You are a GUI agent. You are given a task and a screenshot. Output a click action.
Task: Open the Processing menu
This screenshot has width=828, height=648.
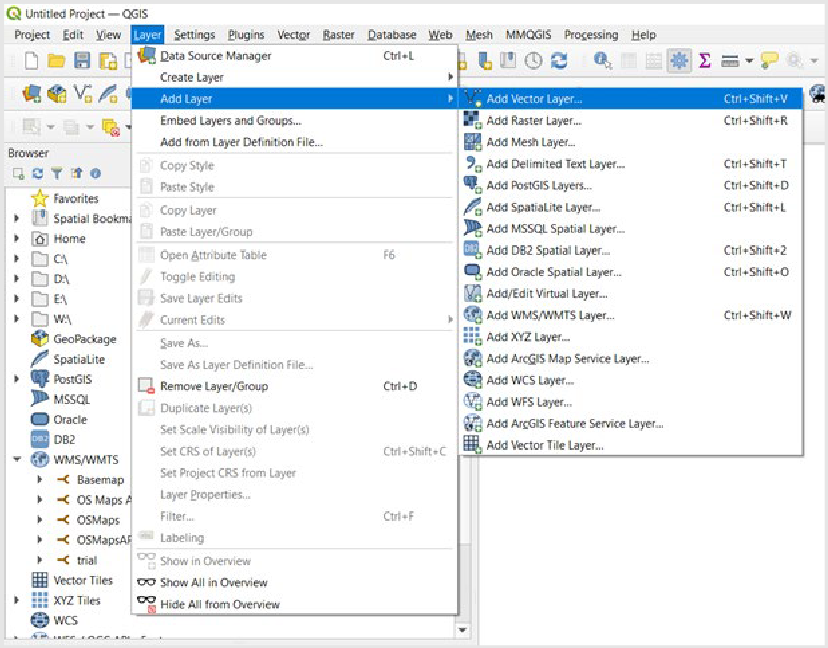[591, 35]
